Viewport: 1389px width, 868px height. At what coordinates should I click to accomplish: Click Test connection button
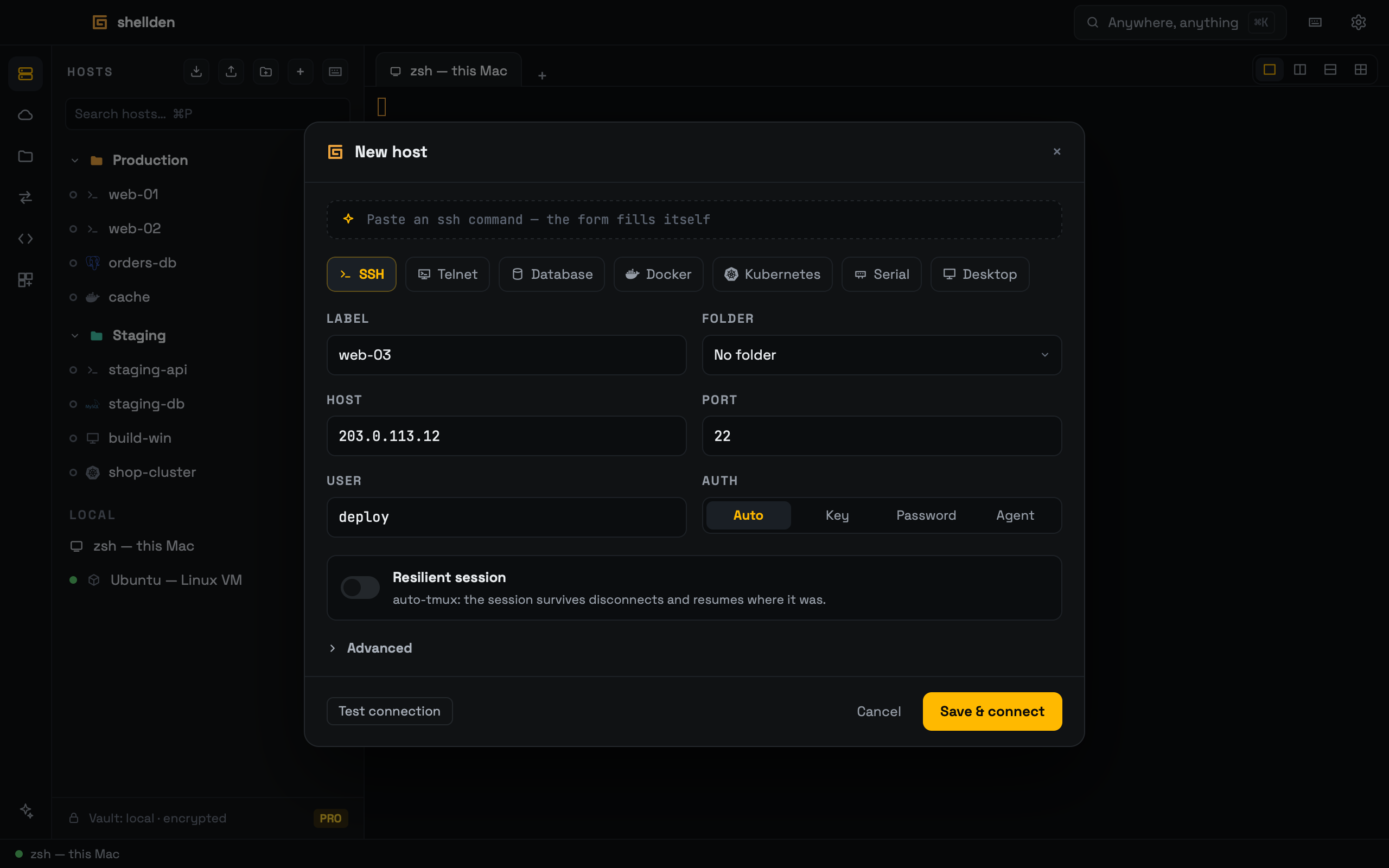390,711
